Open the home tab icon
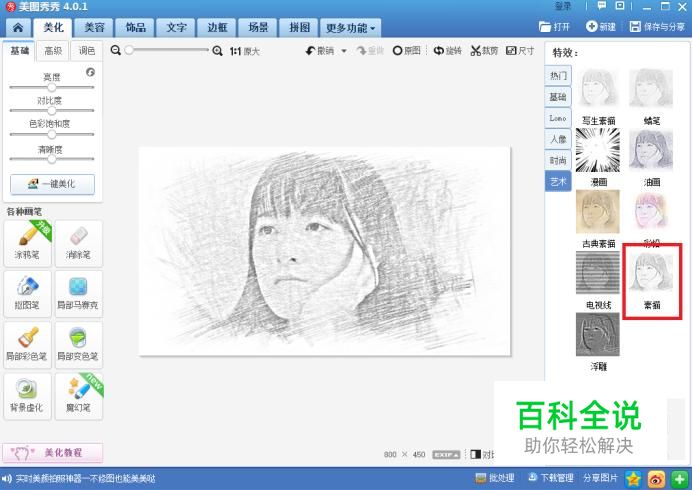This screenshot has width=692, height=490. pos(18,28)
